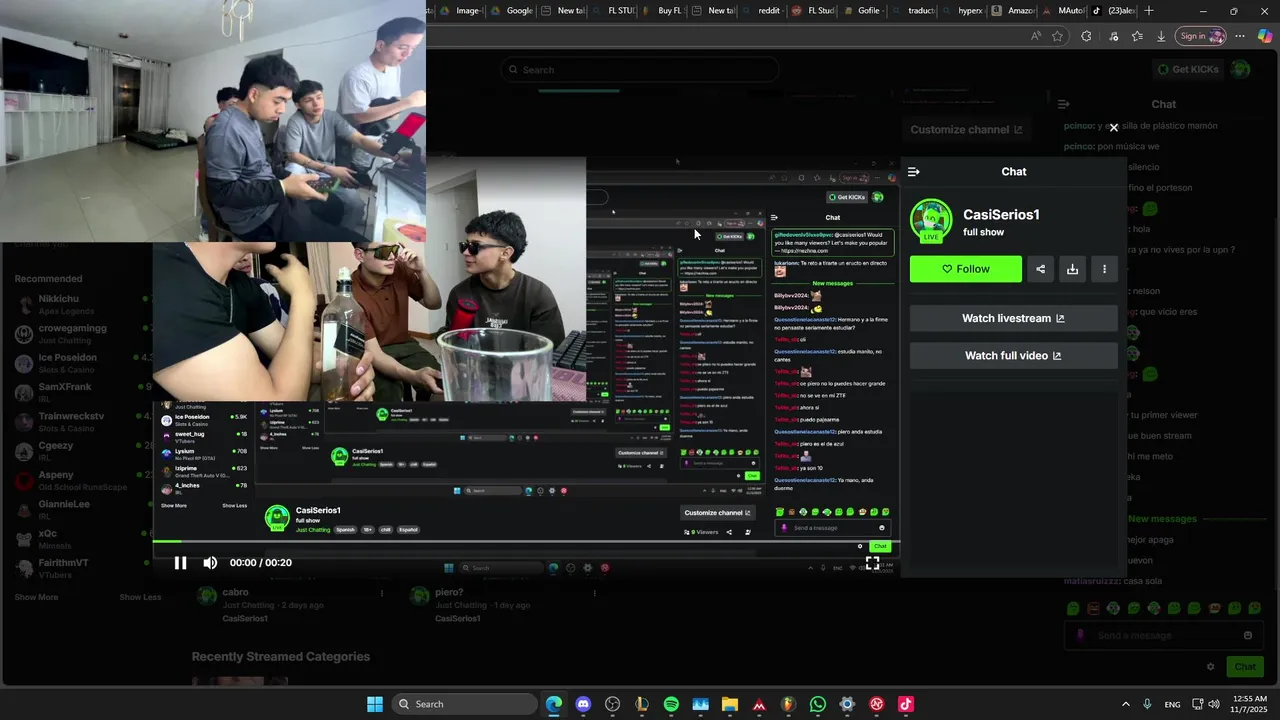Open the Windows Start menu
This screenshot has height=720, width=1280.
point(375,704)
